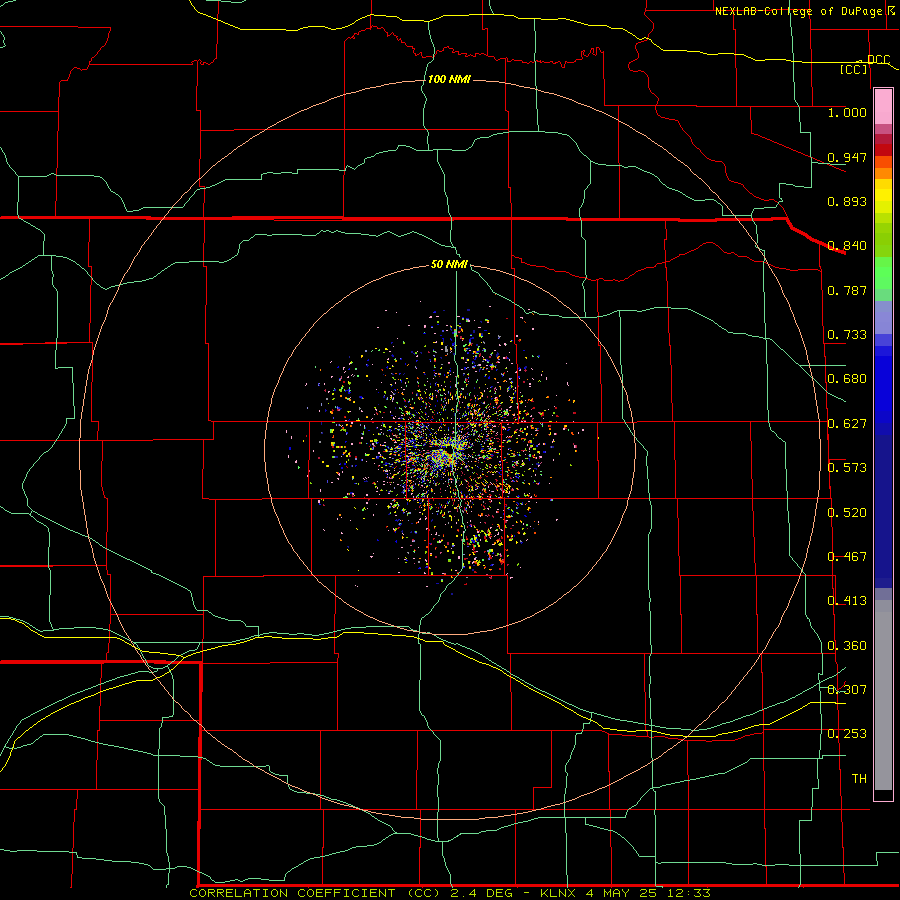This screenshot has height=900, width=900.
Task: Click the 1.000 value on the scale
Action: click(x=847, y=112)
